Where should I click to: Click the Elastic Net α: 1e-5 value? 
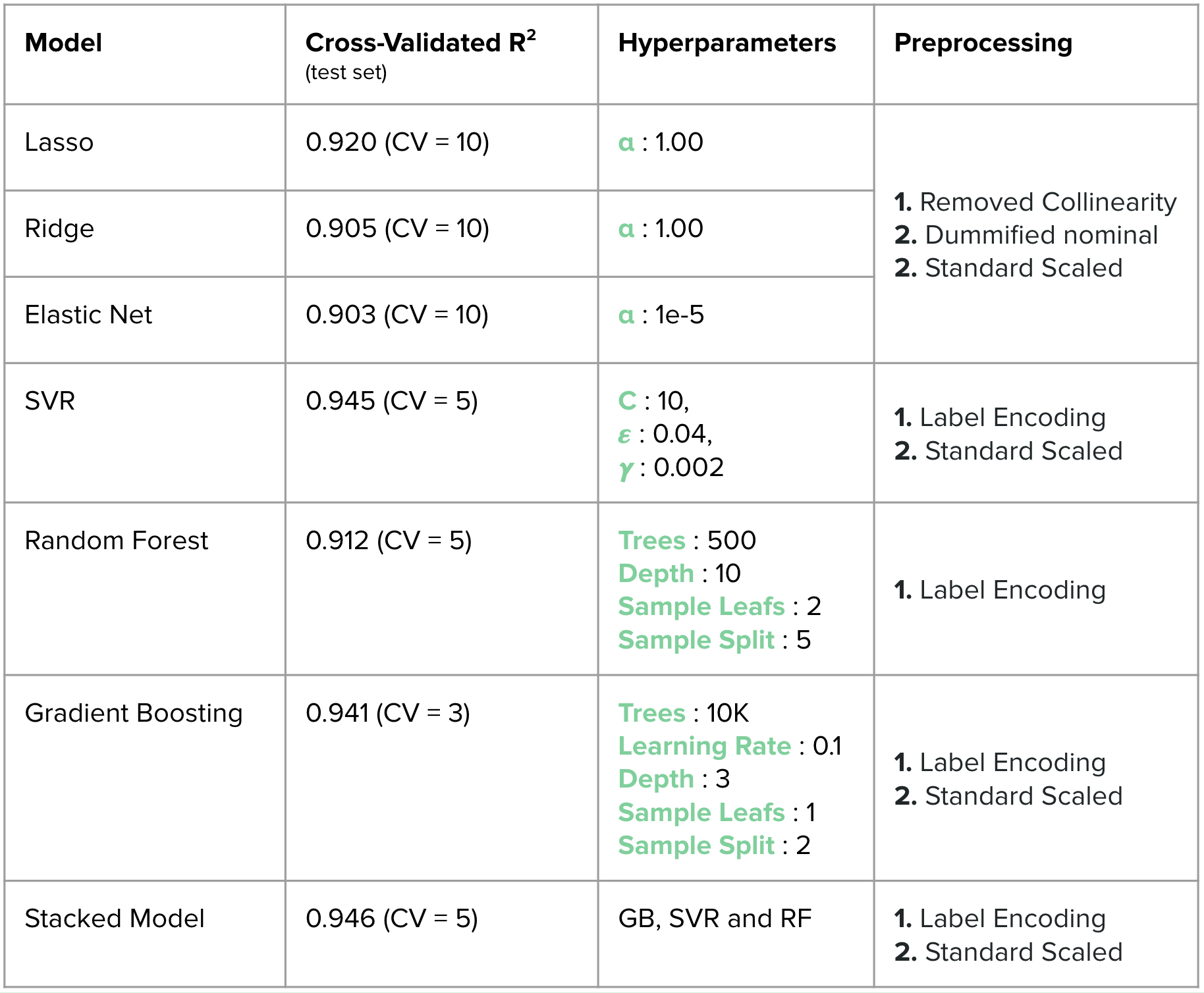coord(661,315)
